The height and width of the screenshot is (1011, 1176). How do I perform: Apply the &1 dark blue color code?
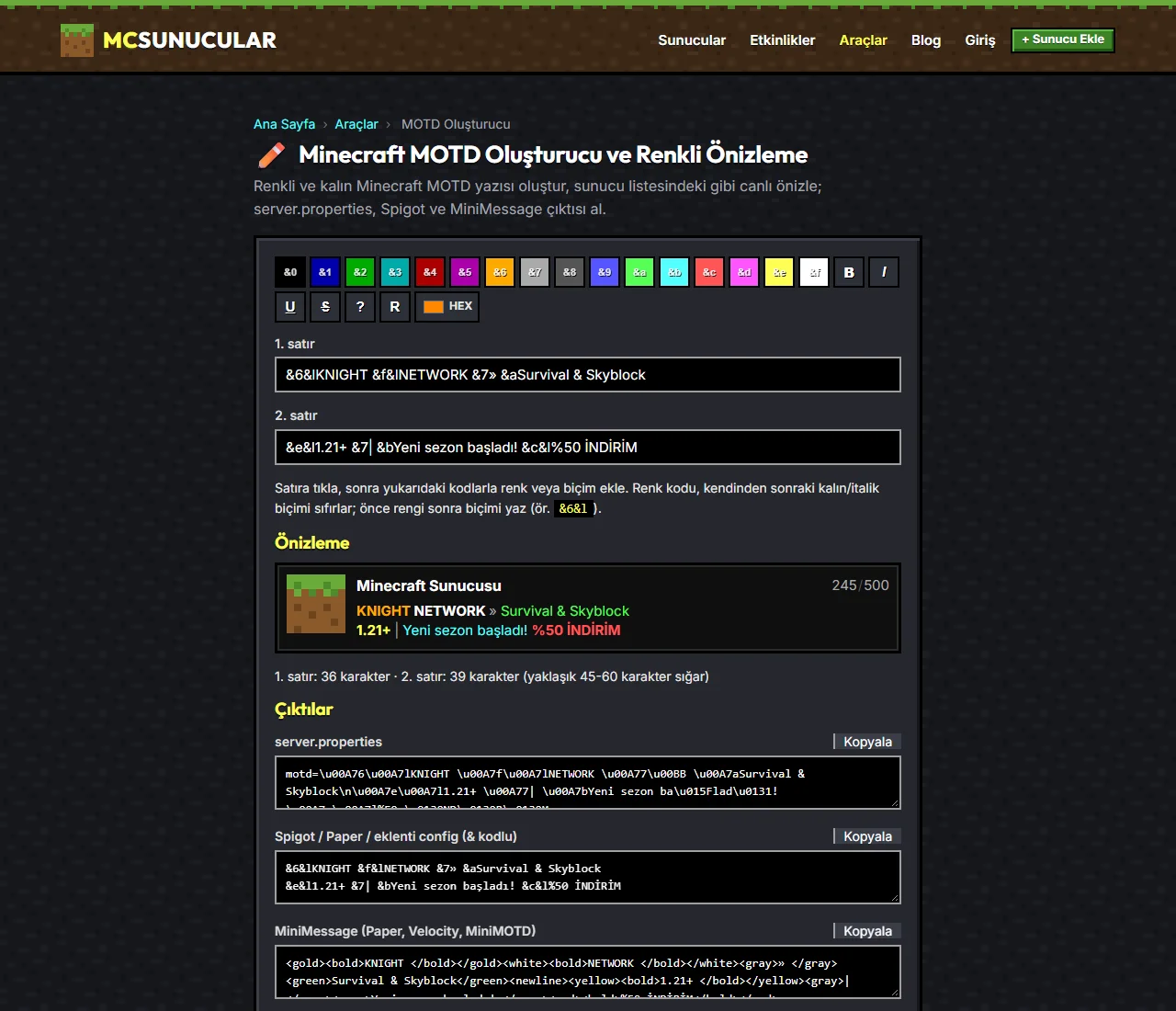point(325,272)
